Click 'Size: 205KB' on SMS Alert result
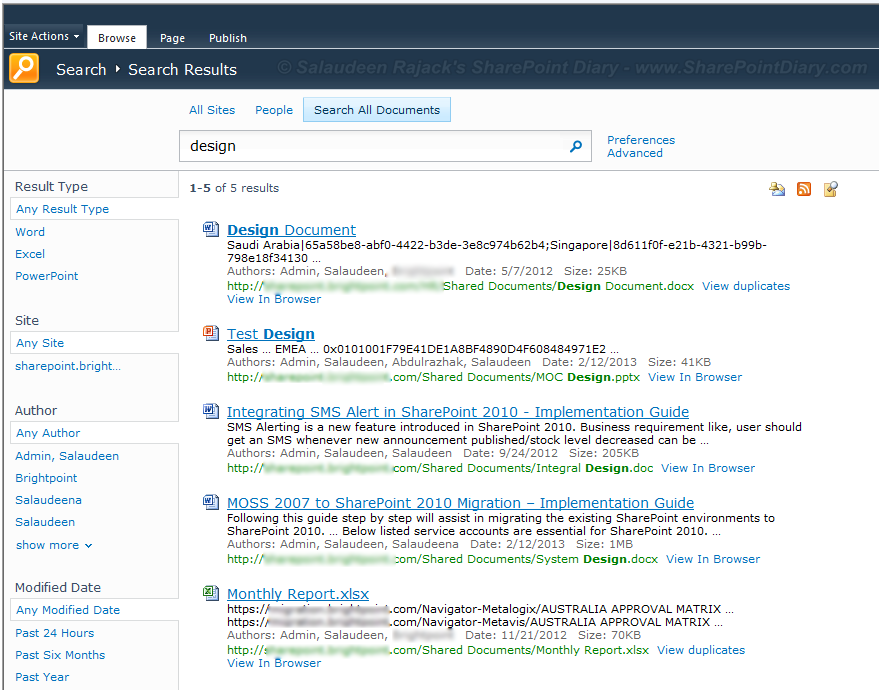Image resolution: width=879 pixels, height=690 pixels. [x=604, y=453]
